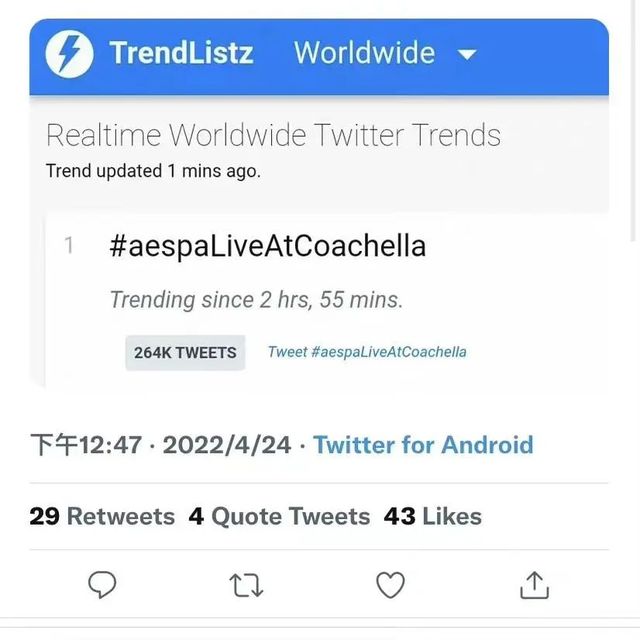Follow the Tweet #aespaLiveAtCoachella link
The image size is (640, 640).
[367, 352]
